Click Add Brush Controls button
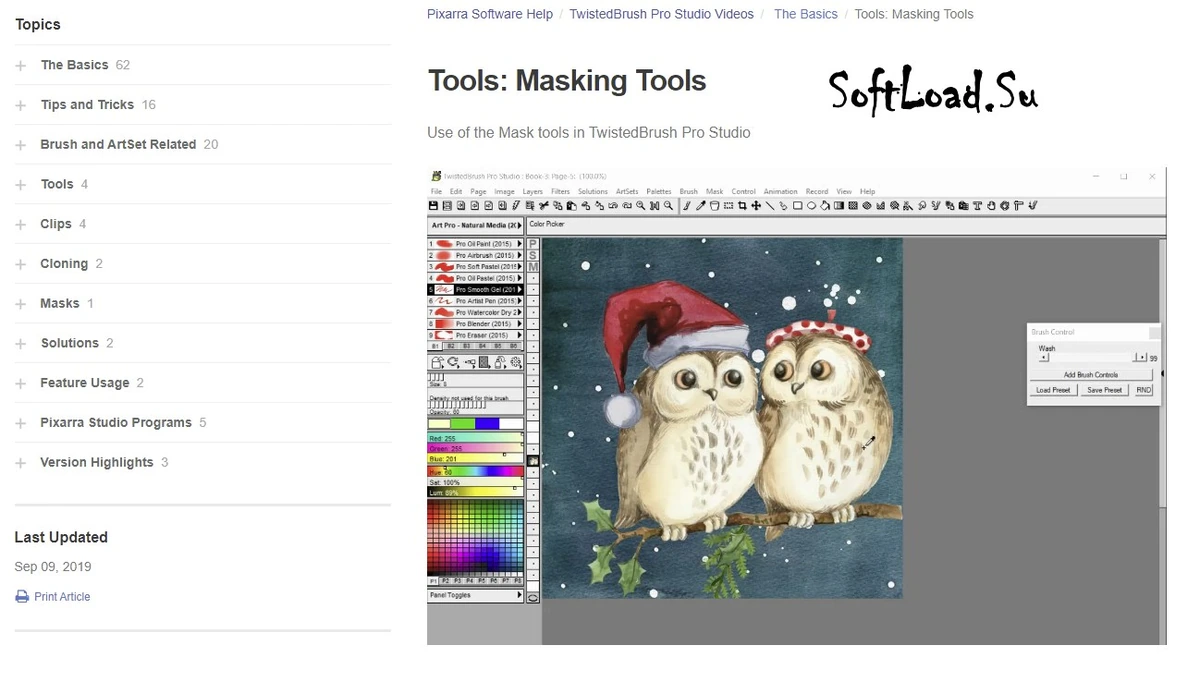 coord(1091,375)
